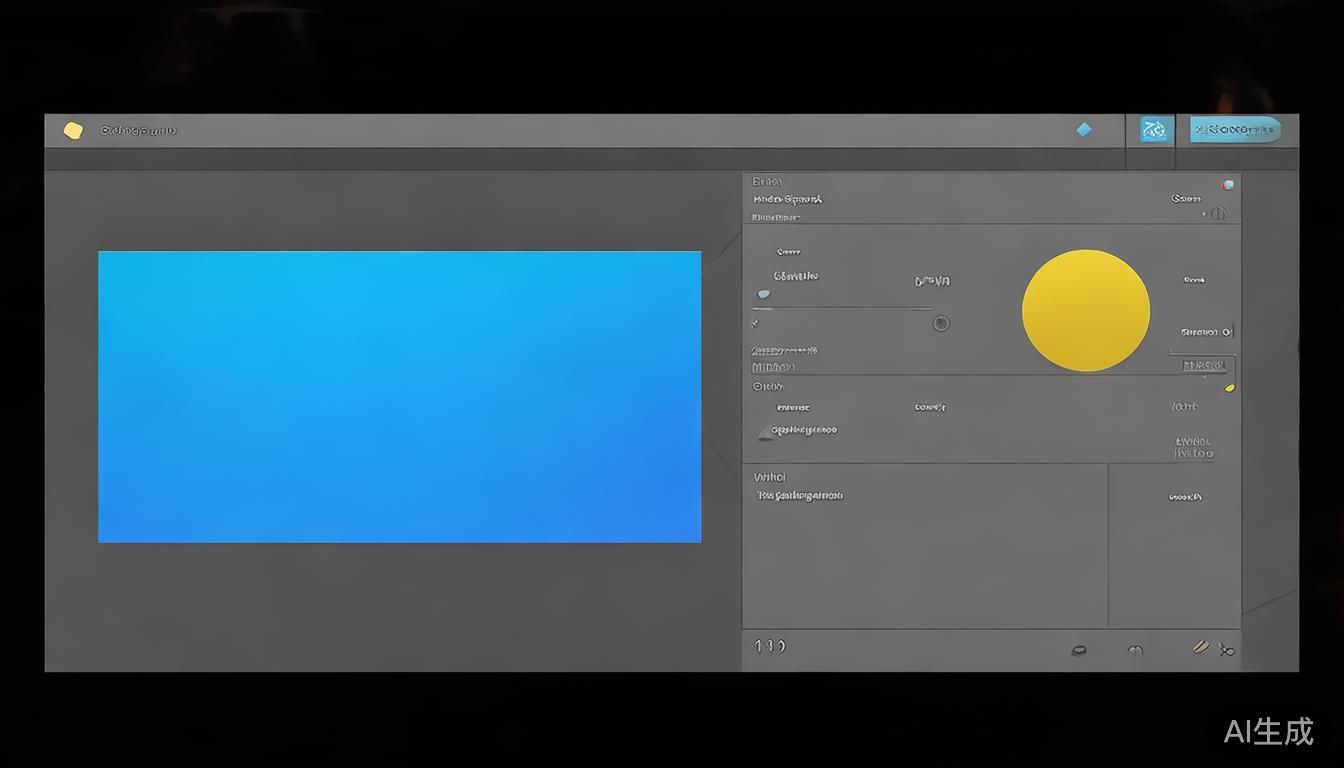The height and width of the screenshot is (768, 1344).
Task: Click the small blue oval icon above the slider
Action: [x=764, y=295]
